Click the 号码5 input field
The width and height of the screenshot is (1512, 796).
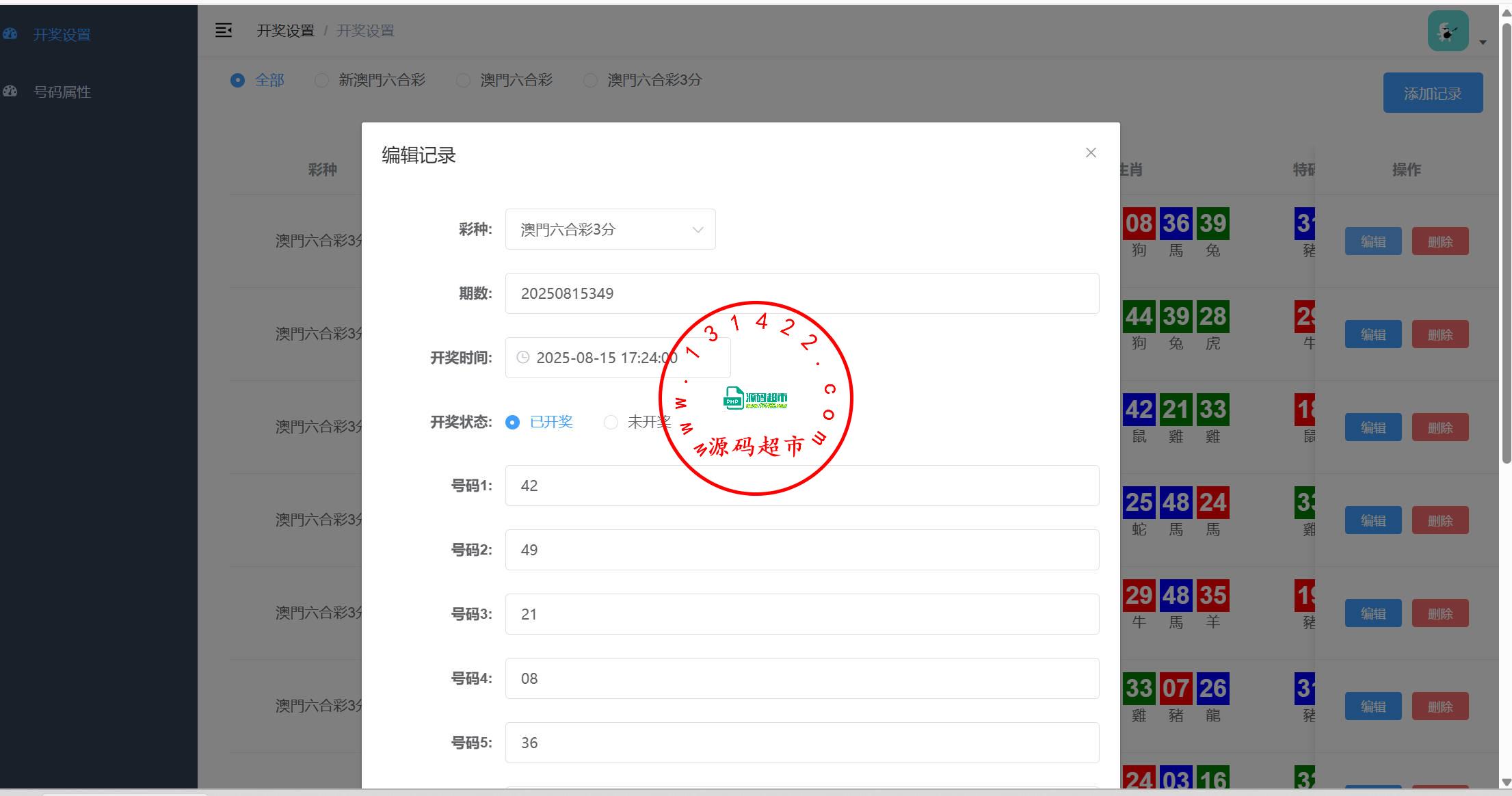[x=802, y=743]
